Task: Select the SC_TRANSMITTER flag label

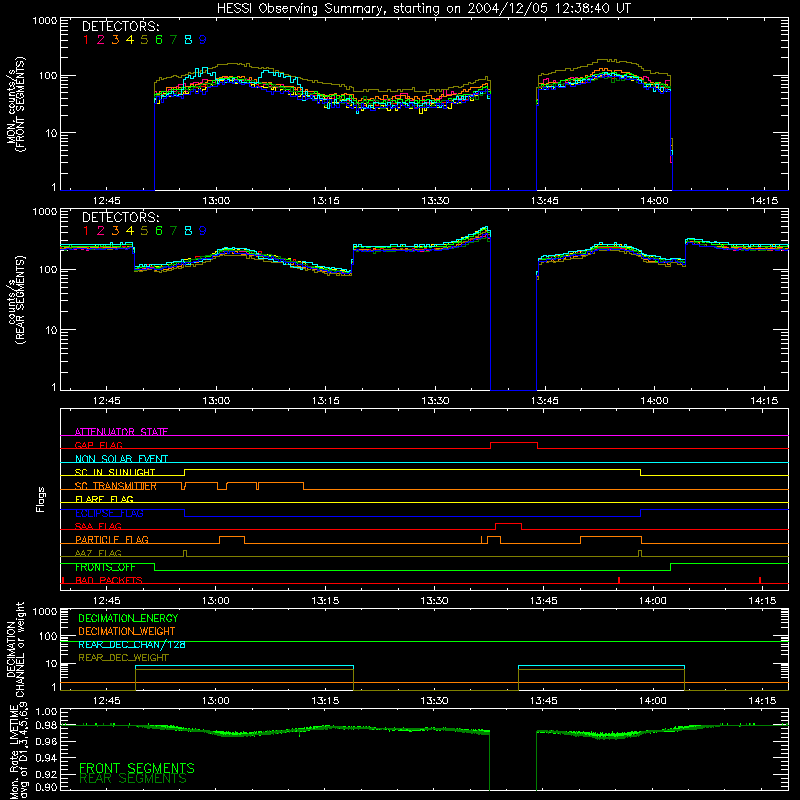Action: tap(116, 486)
